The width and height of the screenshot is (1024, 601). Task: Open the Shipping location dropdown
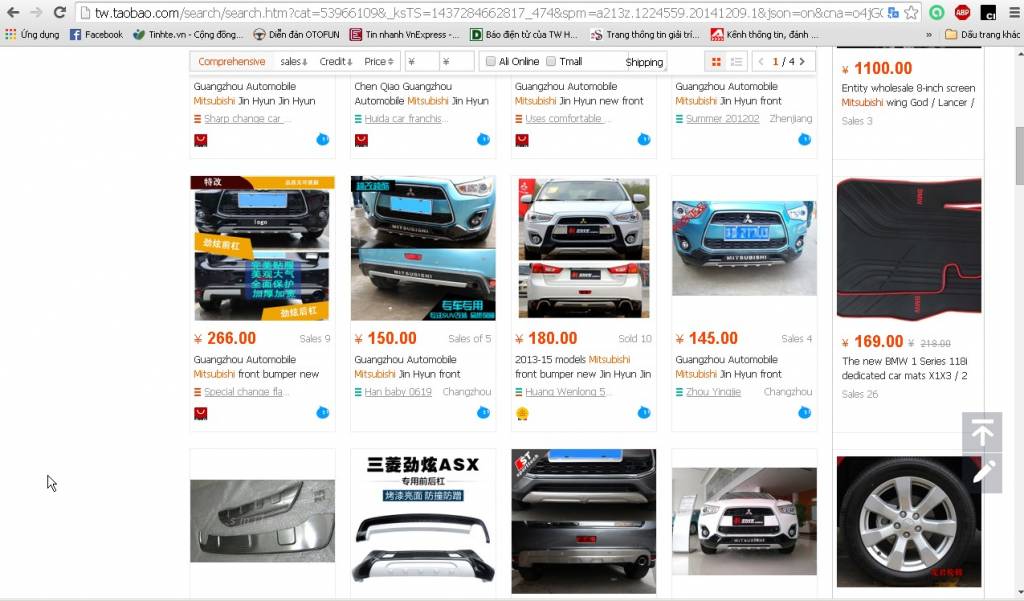point(645,62)
